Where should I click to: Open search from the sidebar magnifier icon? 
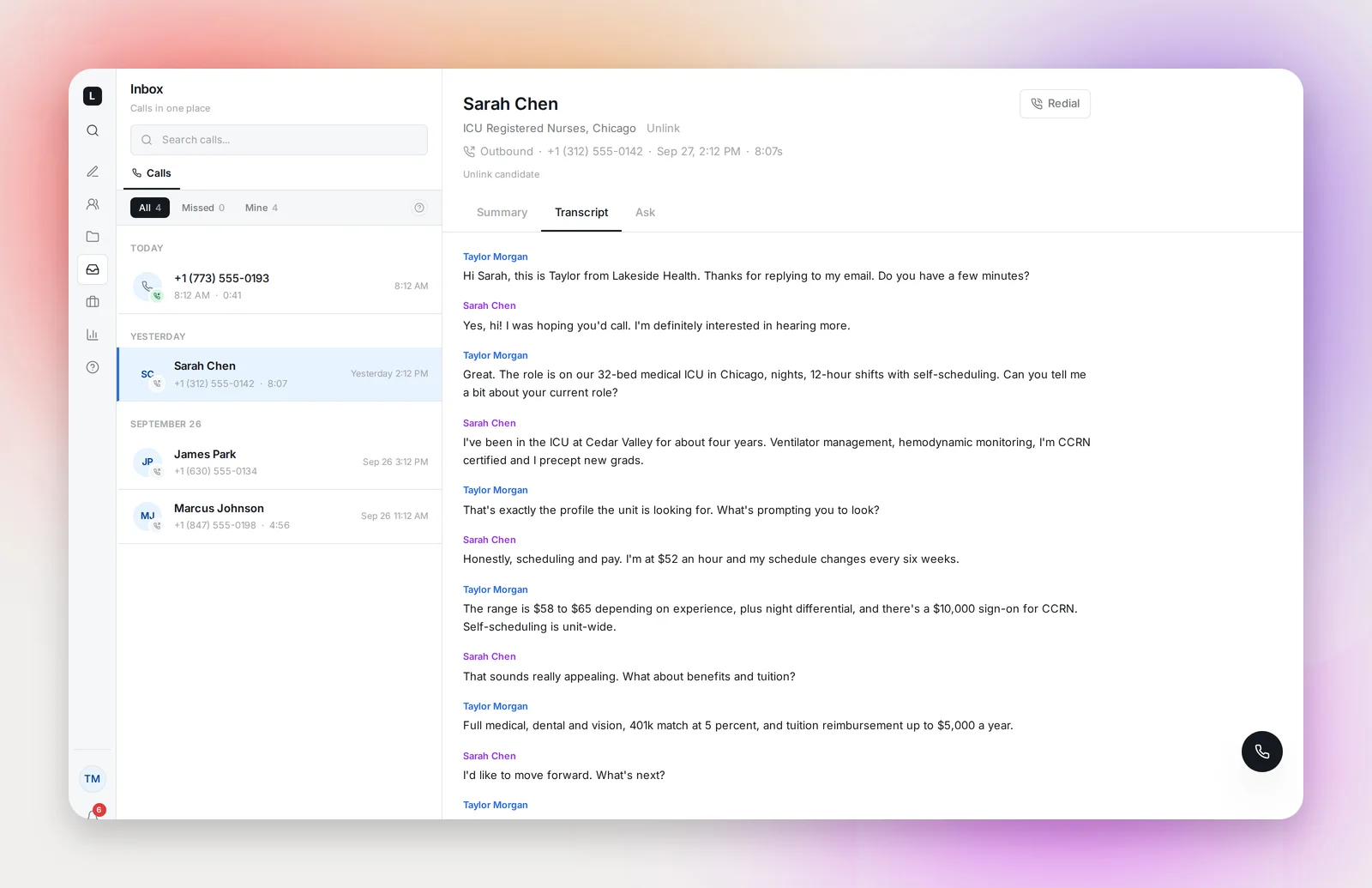point(93,130)
